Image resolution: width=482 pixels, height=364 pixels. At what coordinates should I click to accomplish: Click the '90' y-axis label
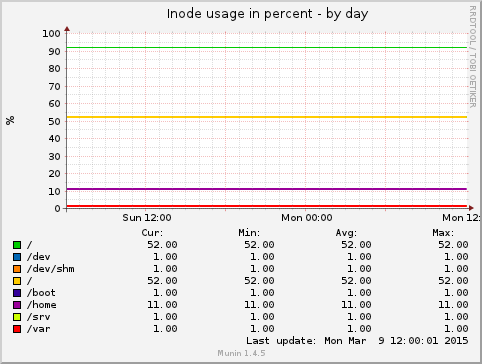pos(55,51)
